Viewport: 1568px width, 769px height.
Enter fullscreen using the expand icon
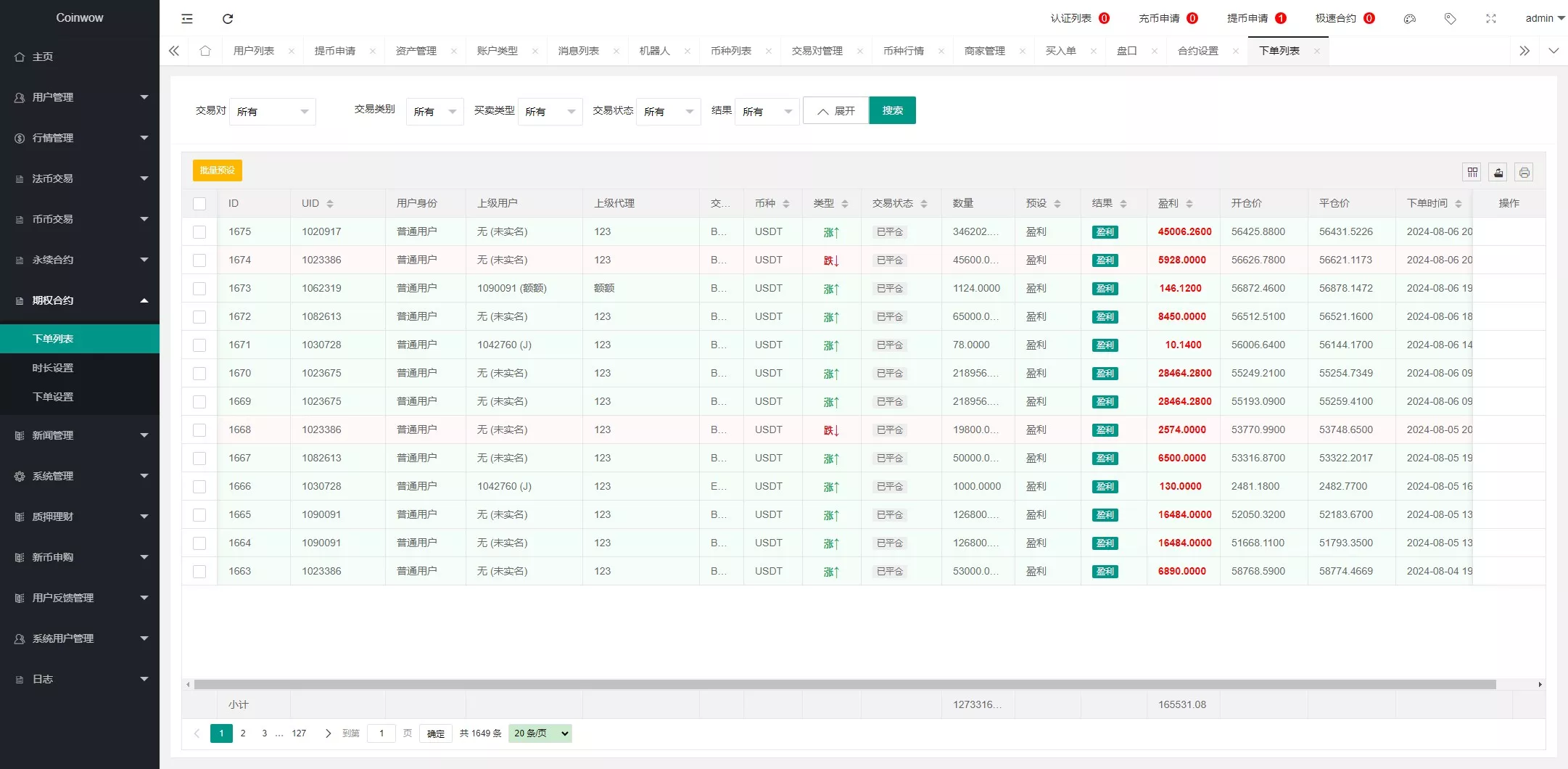click(1490, 19)
